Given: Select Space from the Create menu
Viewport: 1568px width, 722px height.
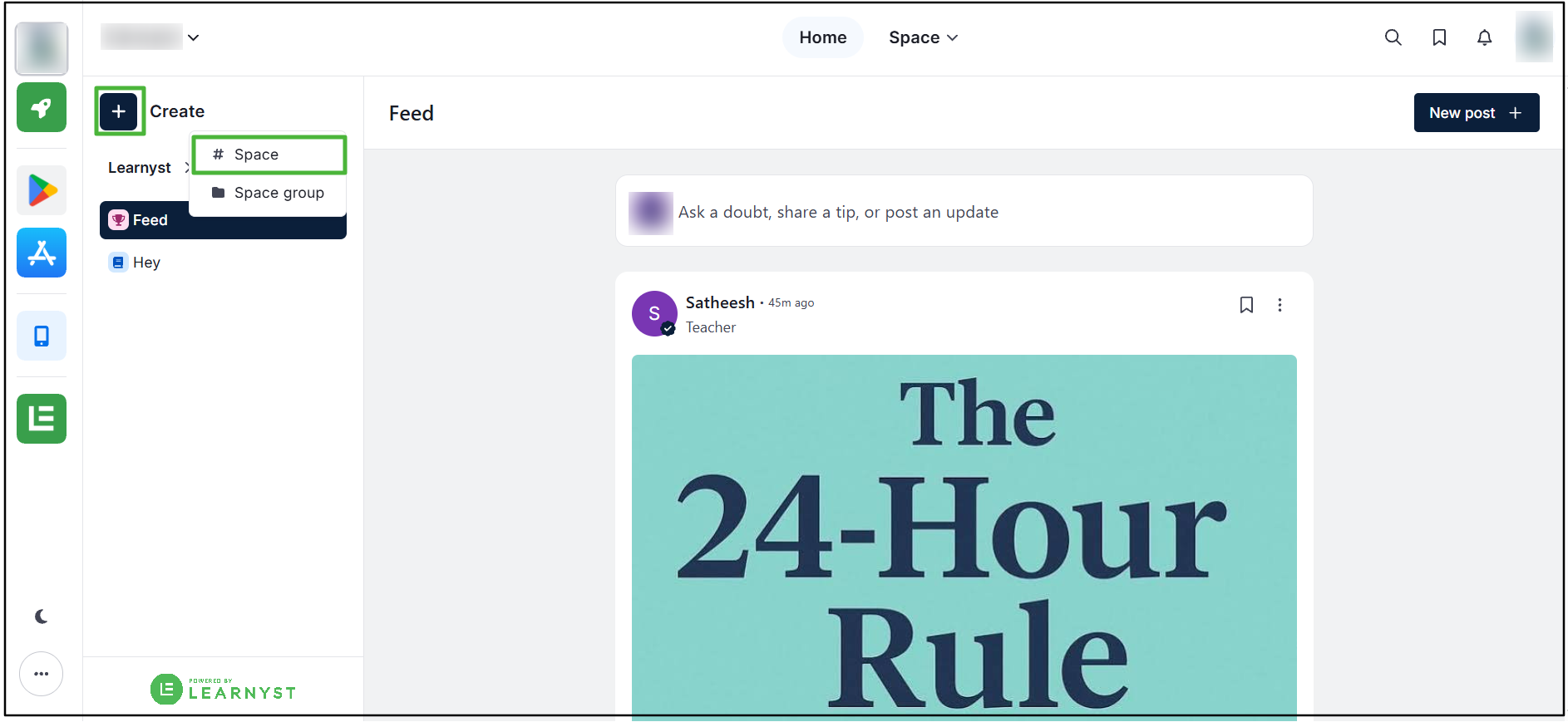Looking at the screenshot, I should 269,155.
